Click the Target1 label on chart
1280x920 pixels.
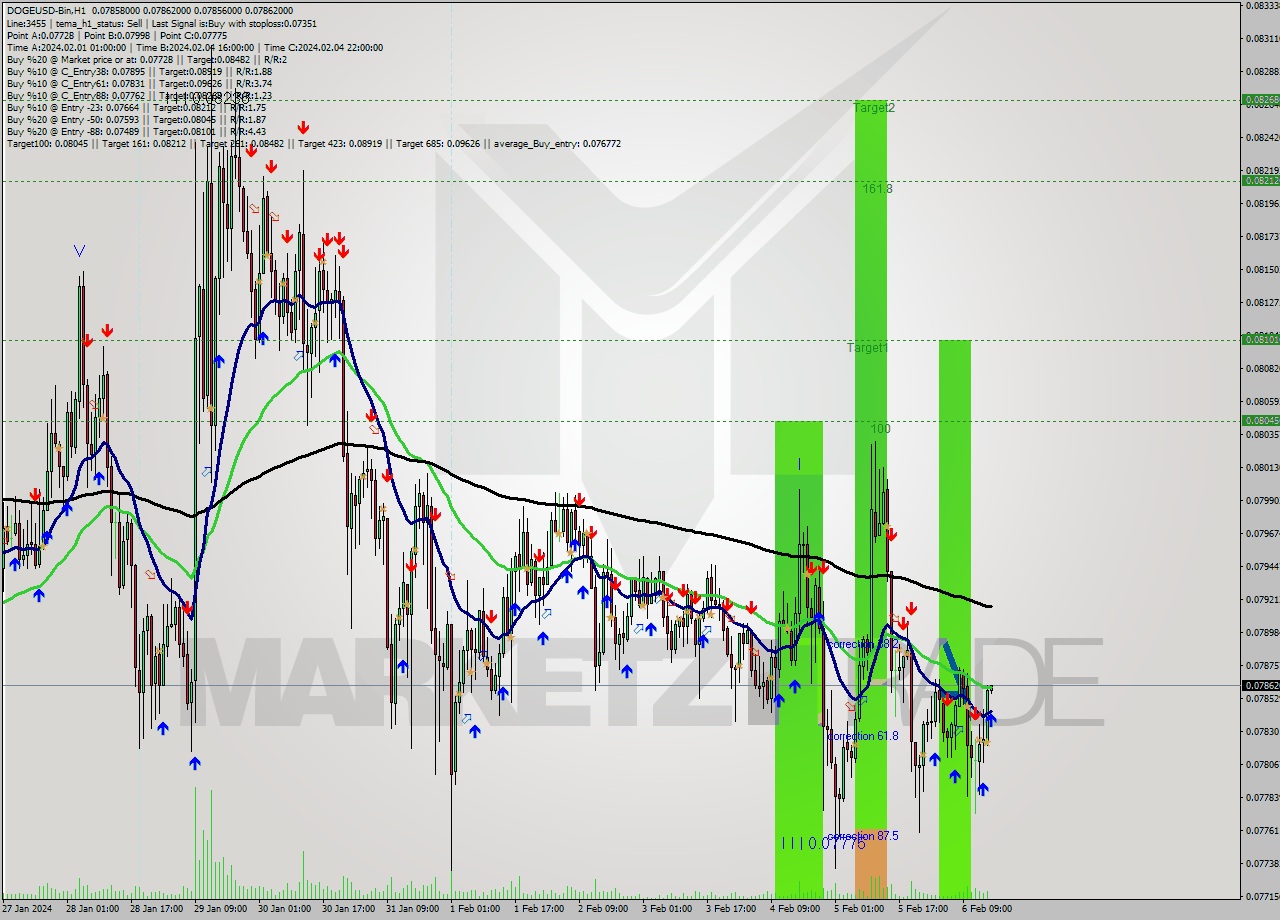point(867,347)
